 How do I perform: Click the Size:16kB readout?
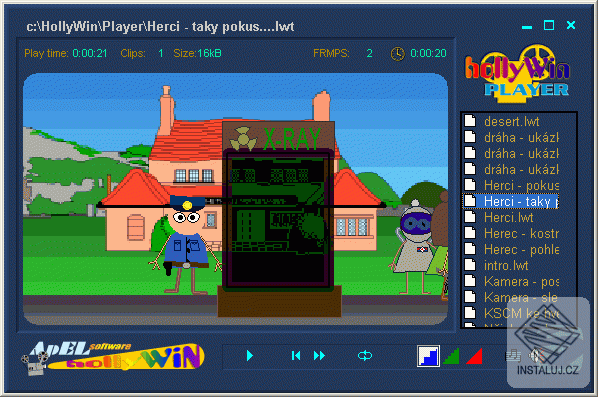[x=197, y=53]
